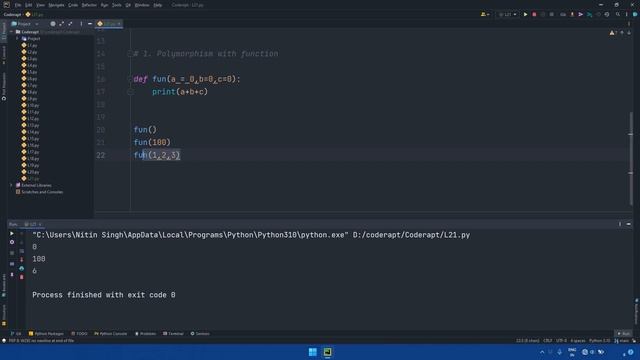Select Scratches and Consoles in tree

[39, 192]
